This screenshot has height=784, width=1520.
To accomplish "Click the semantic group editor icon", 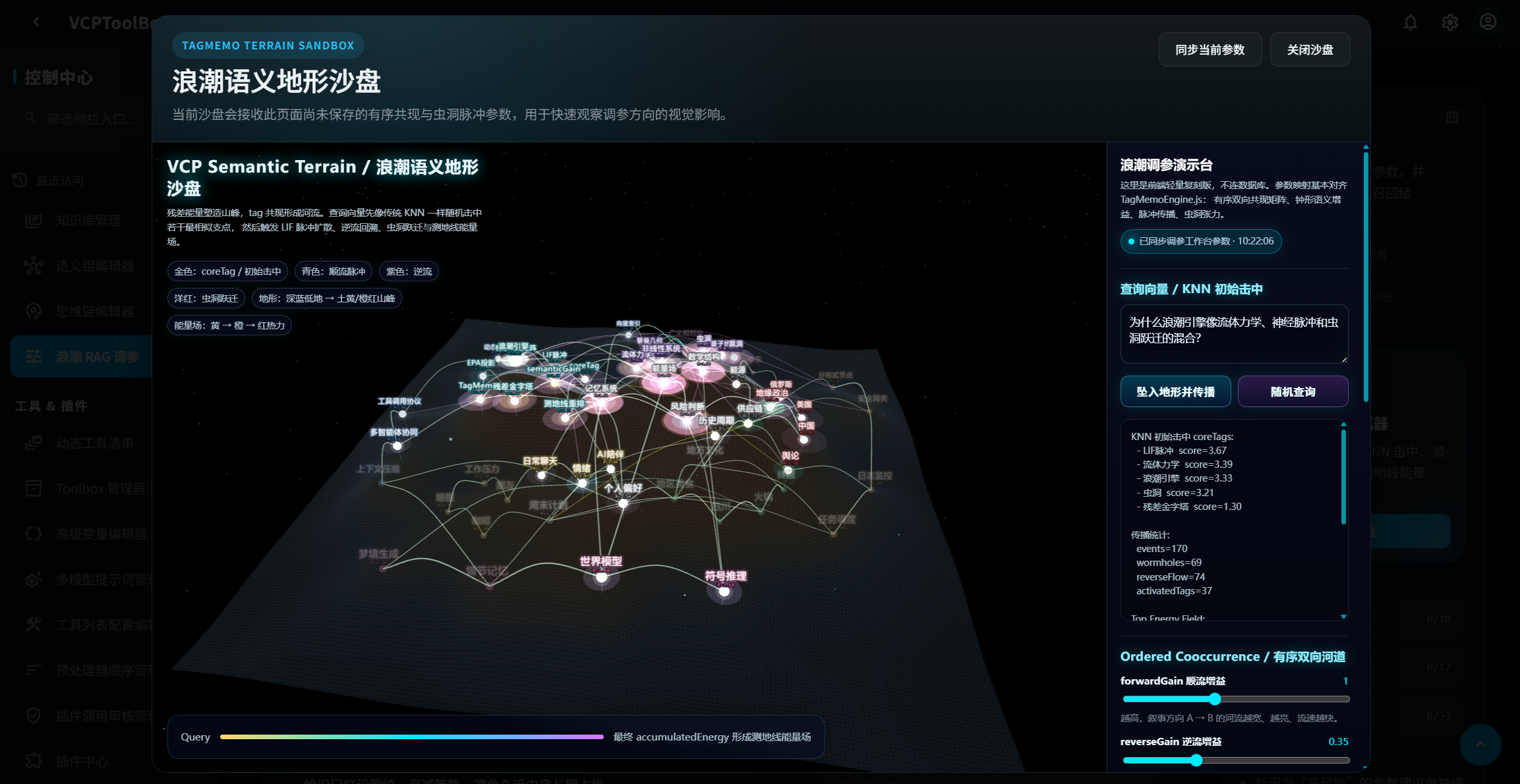I will (34, 266).
